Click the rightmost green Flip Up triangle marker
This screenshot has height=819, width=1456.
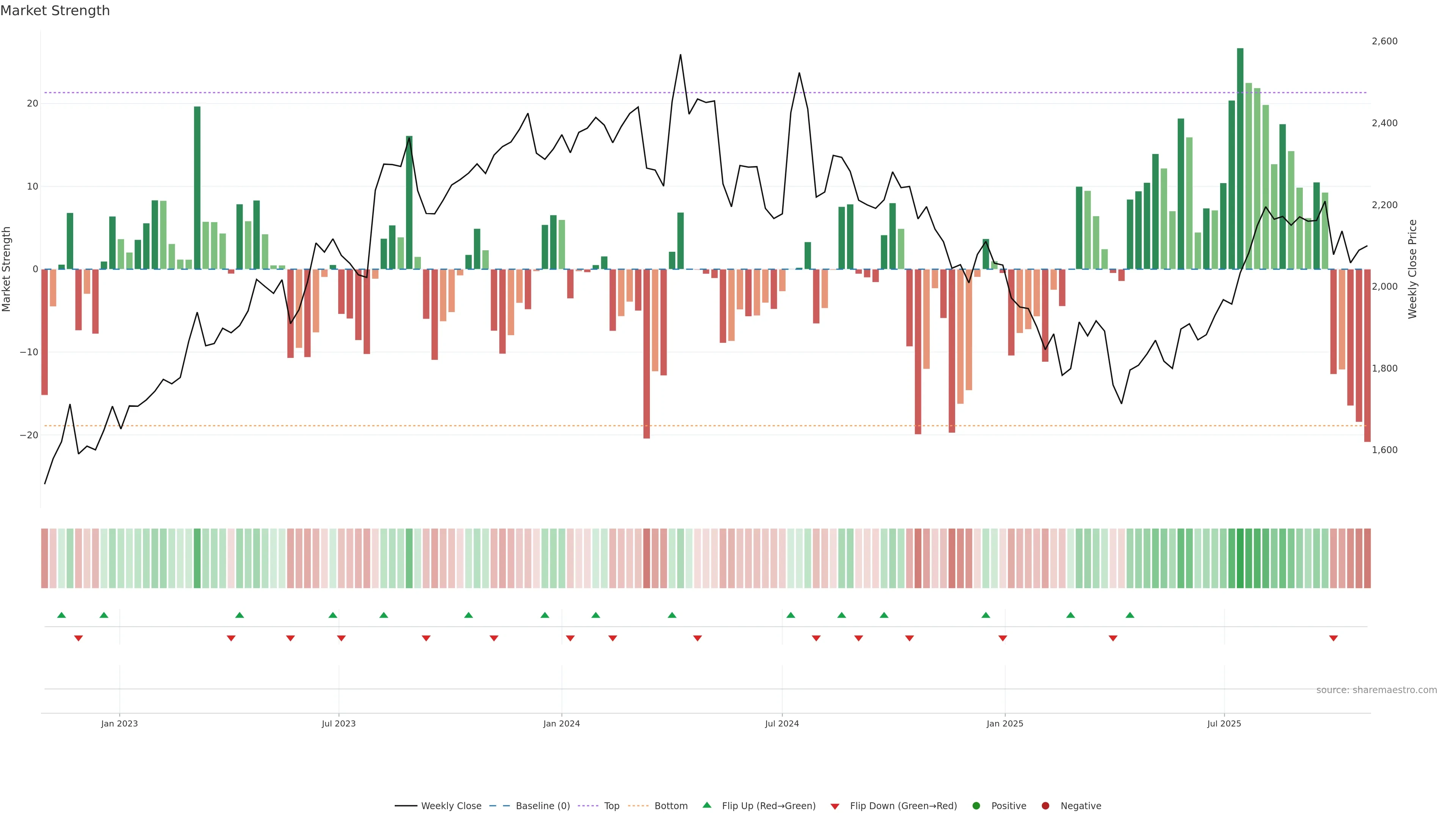[1130, 615]
